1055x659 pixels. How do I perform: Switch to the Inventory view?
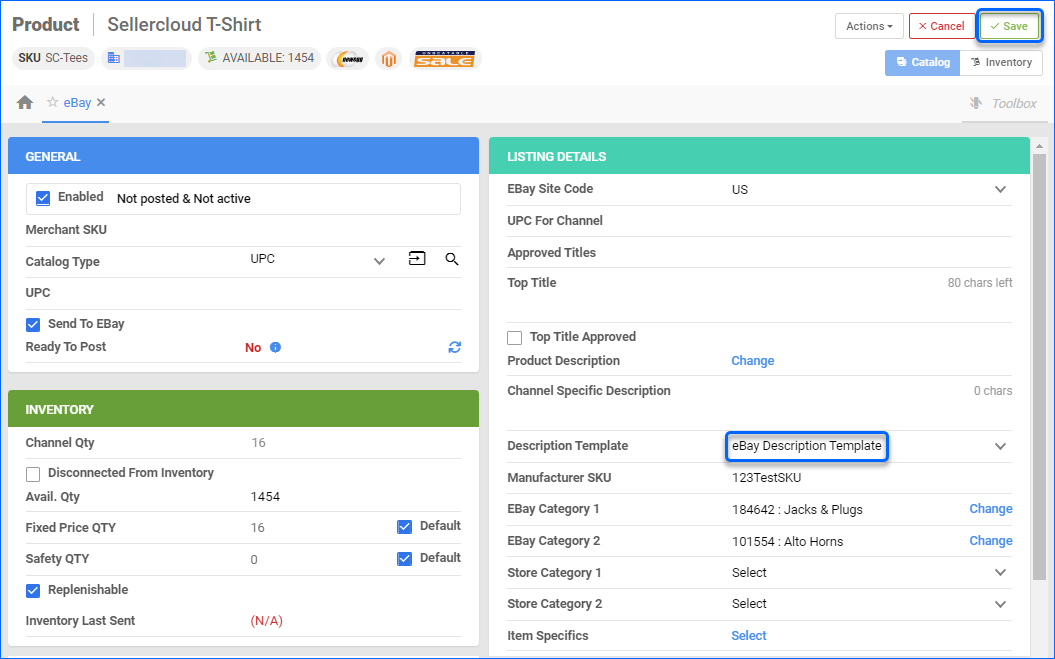tap(1001, 63)
